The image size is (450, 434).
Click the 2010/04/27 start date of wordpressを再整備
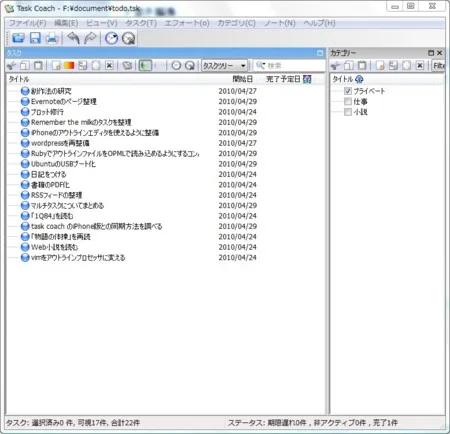tap(237, 143)
